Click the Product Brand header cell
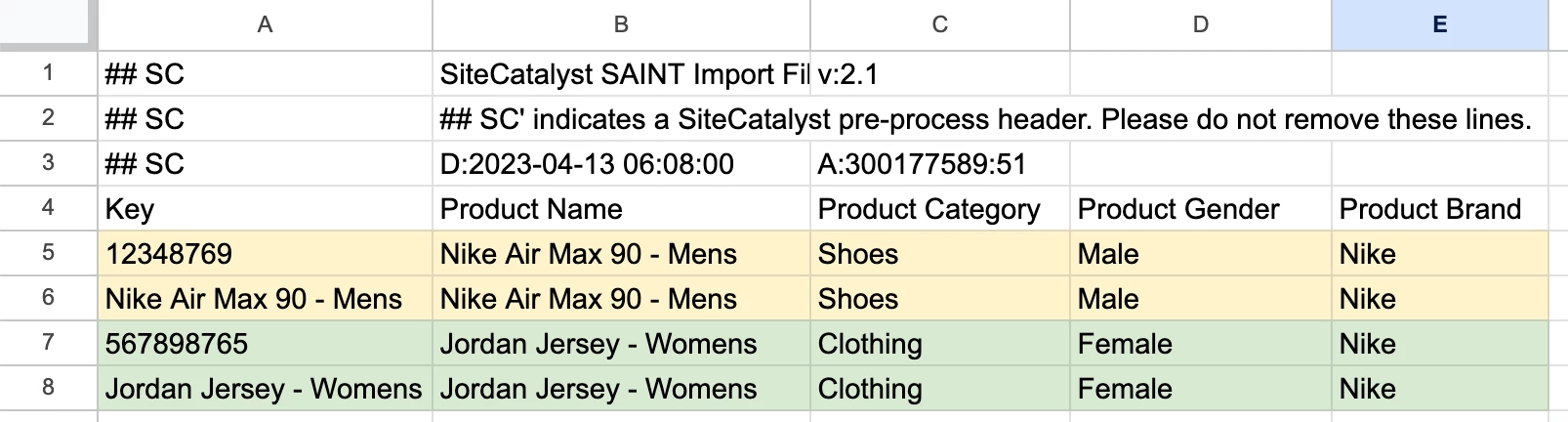 coord(1440,208)
